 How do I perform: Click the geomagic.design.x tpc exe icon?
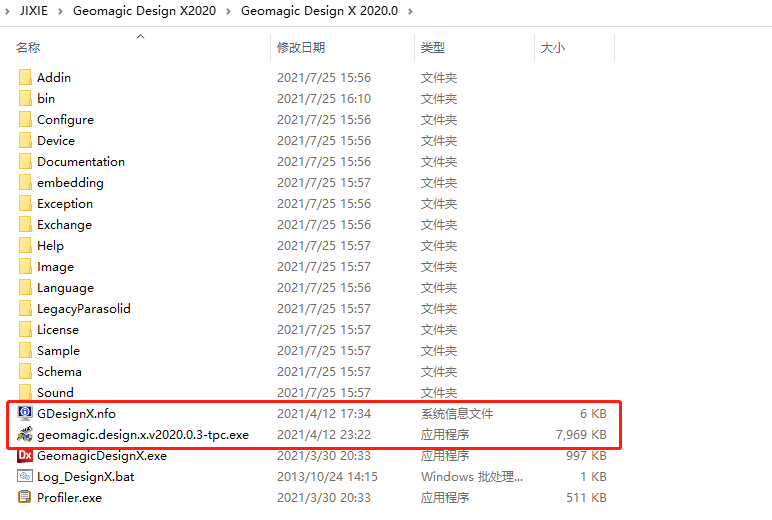(x=25, y=434)
